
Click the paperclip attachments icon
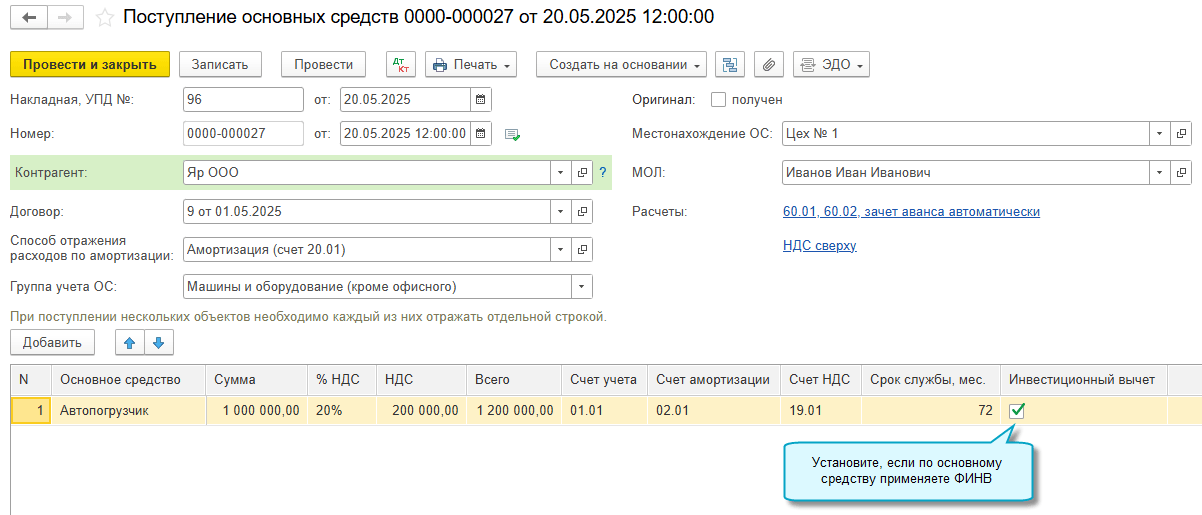point(768,64)
